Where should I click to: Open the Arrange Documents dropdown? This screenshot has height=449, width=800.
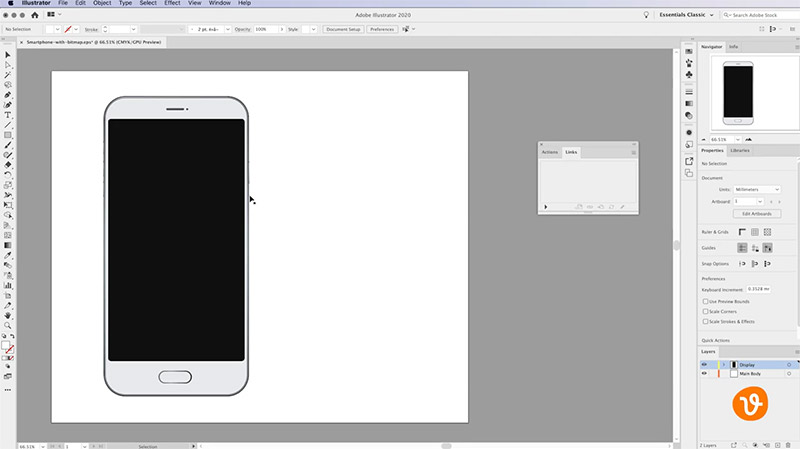tap(54, 15)
